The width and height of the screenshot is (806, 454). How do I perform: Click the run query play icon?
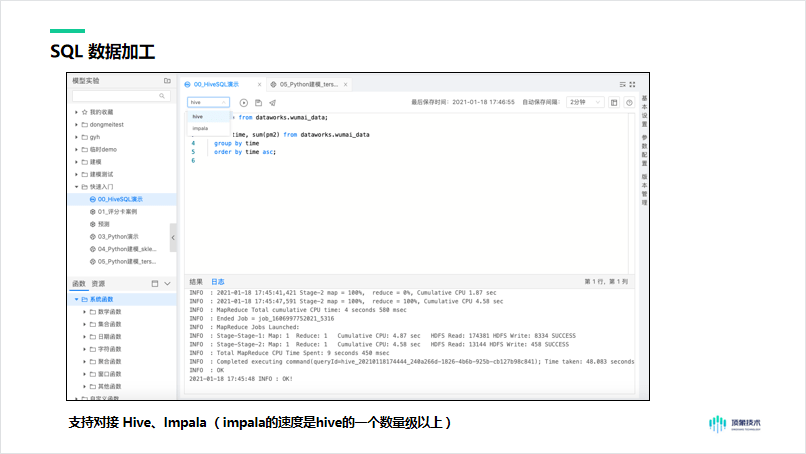pos(244,102)
